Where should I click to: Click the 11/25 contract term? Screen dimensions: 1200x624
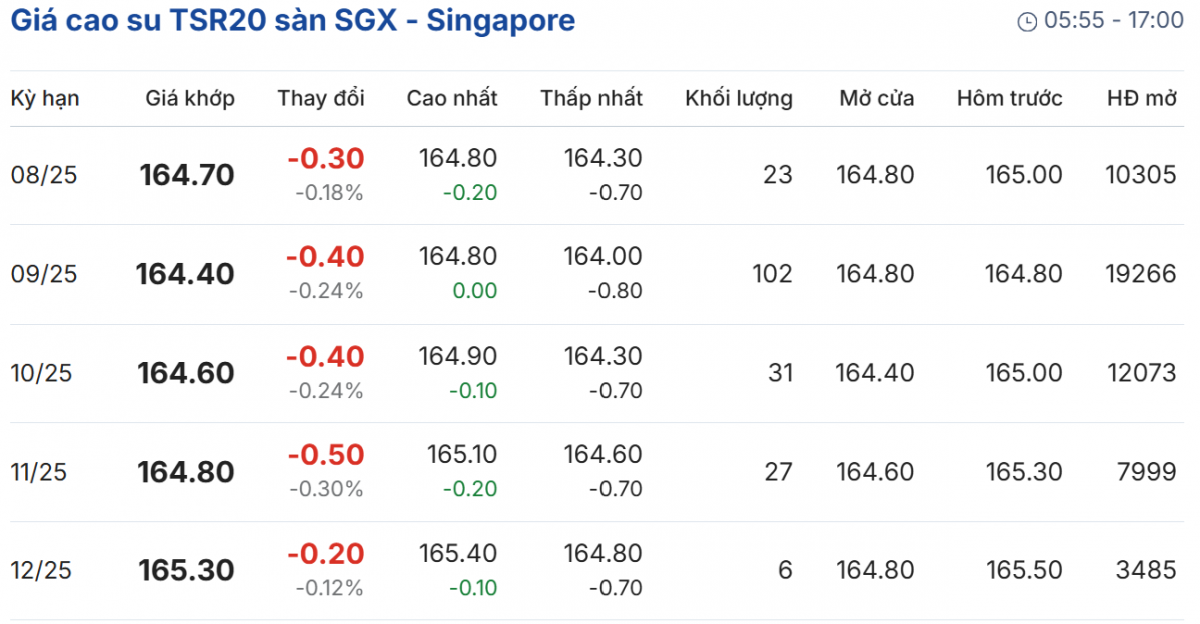click(39, 472)
